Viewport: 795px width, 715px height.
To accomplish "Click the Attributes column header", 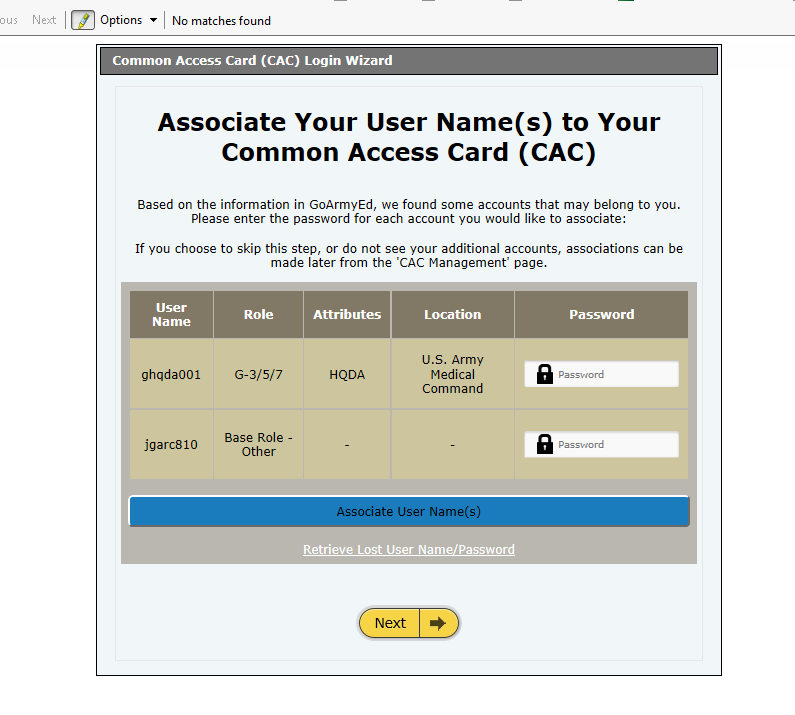I will [347, 314].
